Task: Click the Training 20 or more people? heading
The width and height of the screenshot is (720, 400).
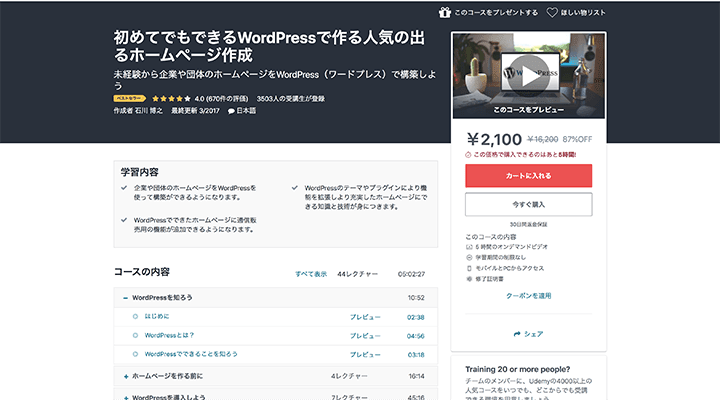Action: click(518, 369)
